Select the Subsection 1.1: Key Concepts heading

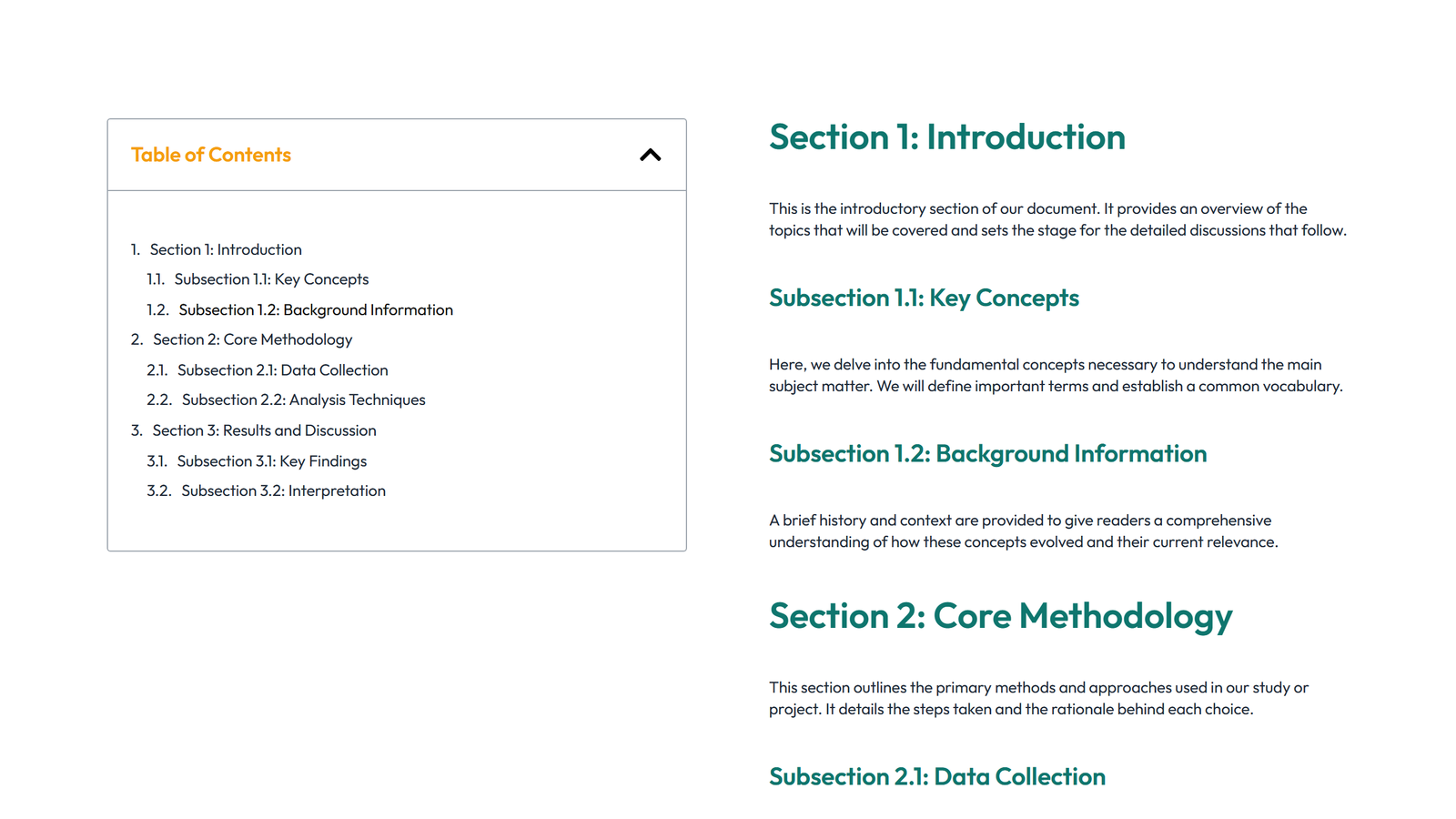coord(924,298)
